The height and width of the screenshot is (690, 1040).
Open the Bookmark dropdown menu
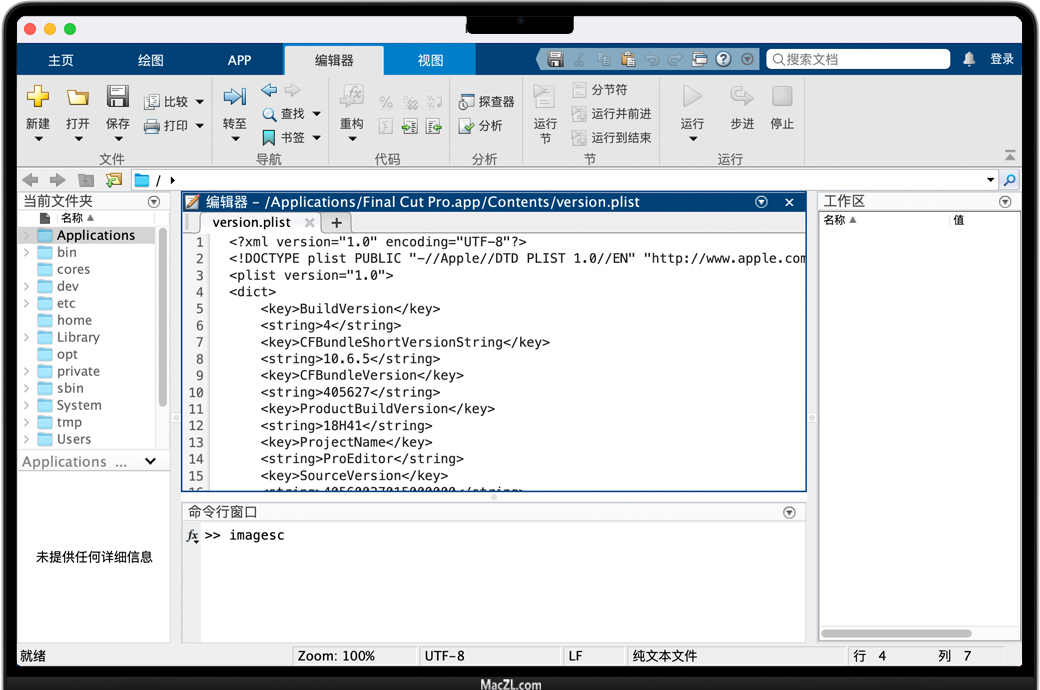click(x=317, y=138)
